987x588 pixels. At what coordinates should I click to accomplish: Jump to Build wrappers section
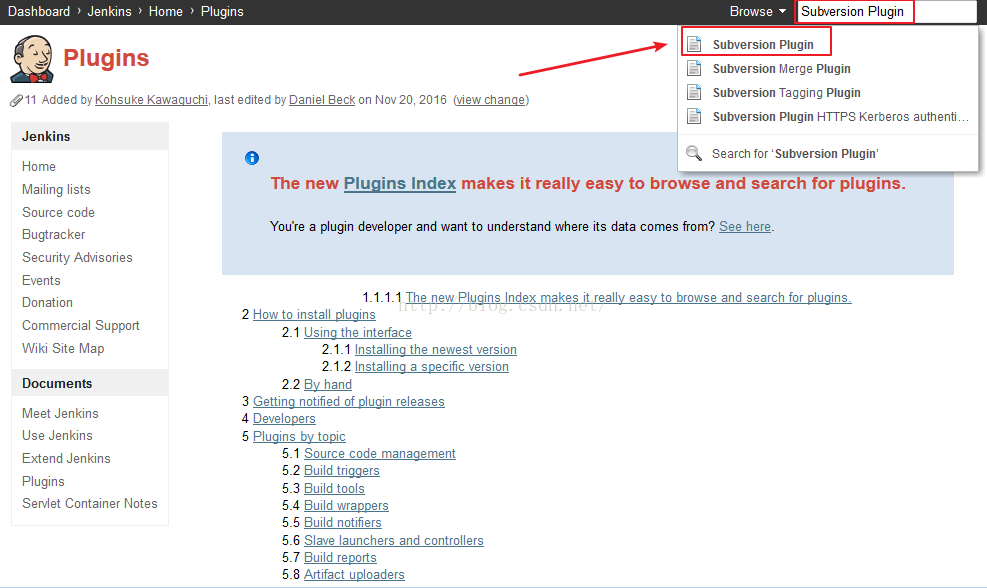point(346,506)
